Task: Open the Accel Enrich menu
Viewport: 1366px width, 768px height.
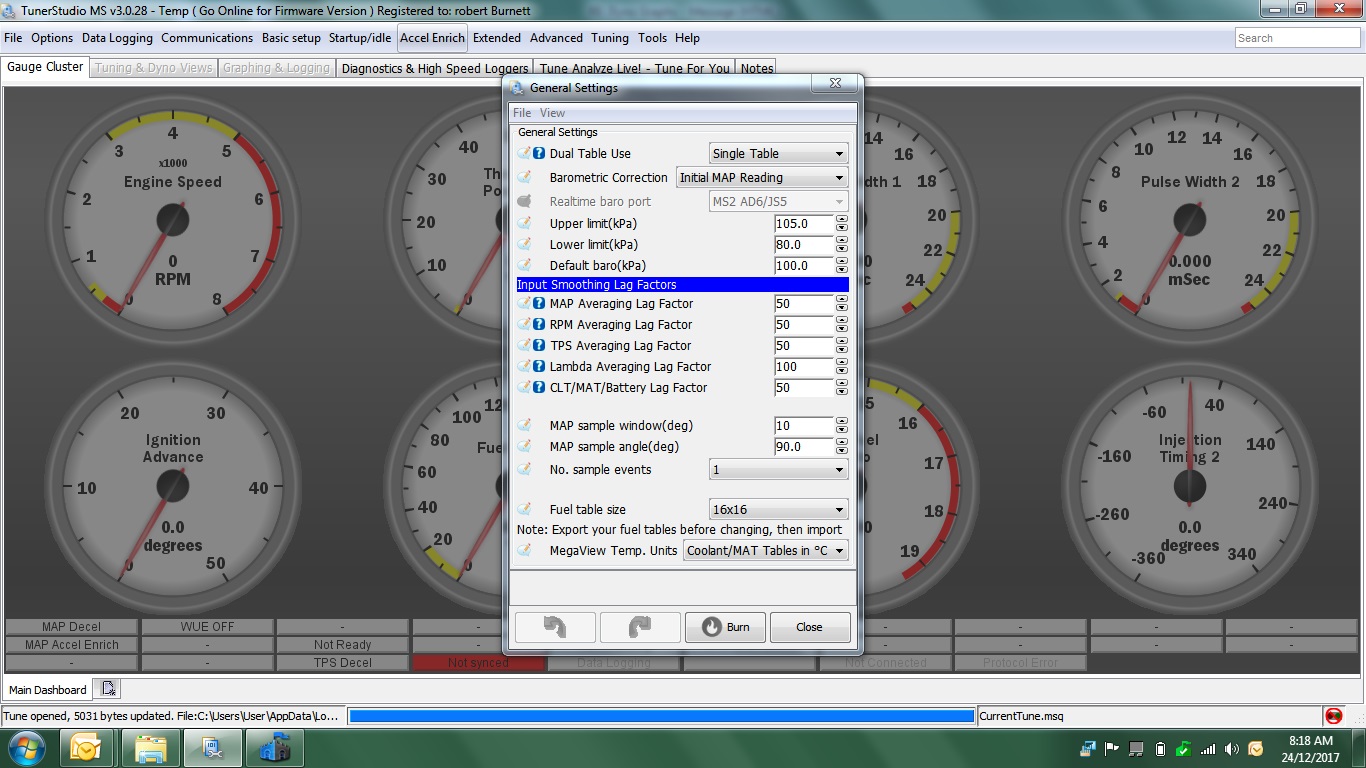Action: (x=433, y=38)
